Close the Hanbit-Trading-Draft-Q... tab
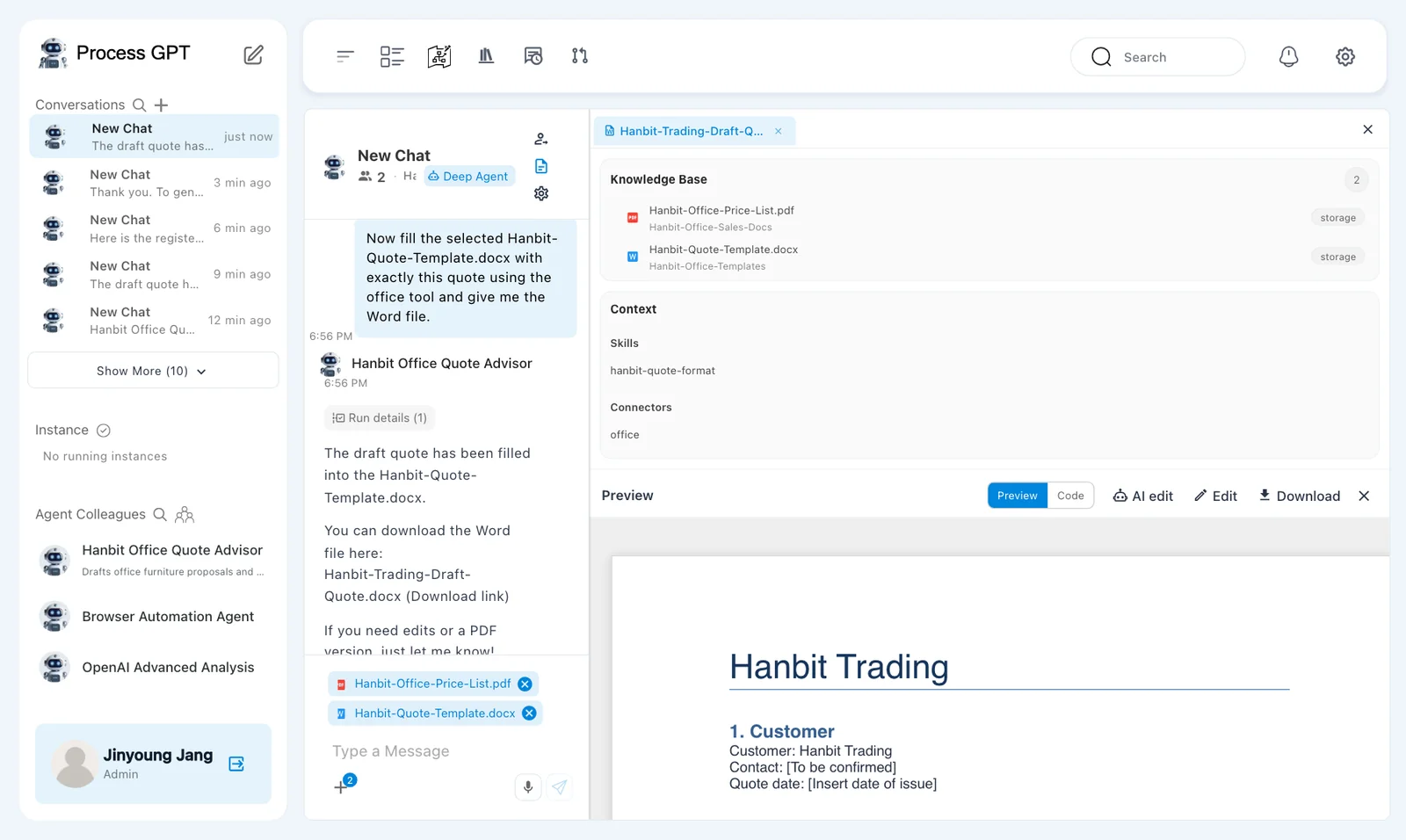This screenshot has height=840, width=1406. pyautogui.click(x=779, y=131)
